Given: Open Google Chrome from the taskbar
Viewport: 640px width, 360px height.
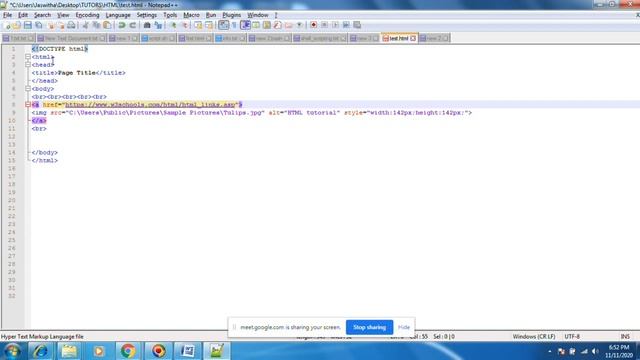Looking at the screenshot, I should point(128,351).
